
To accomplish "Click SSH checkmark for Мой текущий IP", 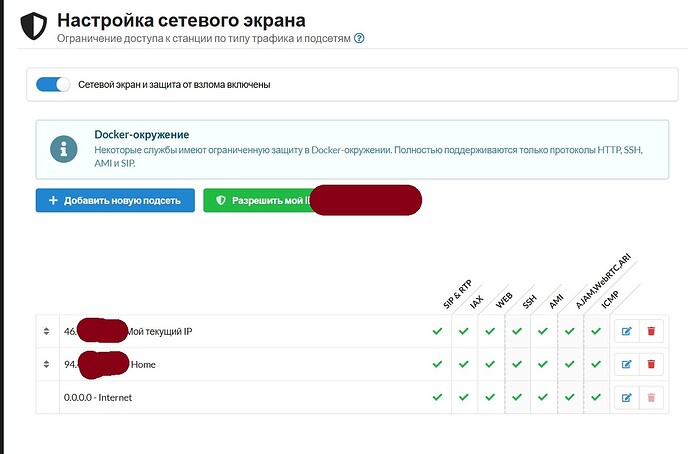I will (517, 331).
